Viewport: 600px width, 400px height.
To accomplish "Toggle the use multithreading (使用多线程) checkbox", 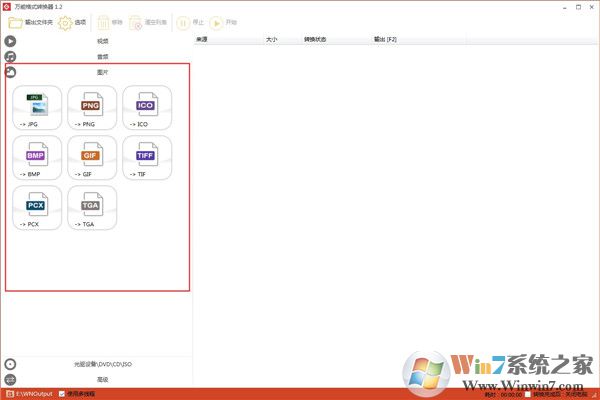I will [62, 394].
